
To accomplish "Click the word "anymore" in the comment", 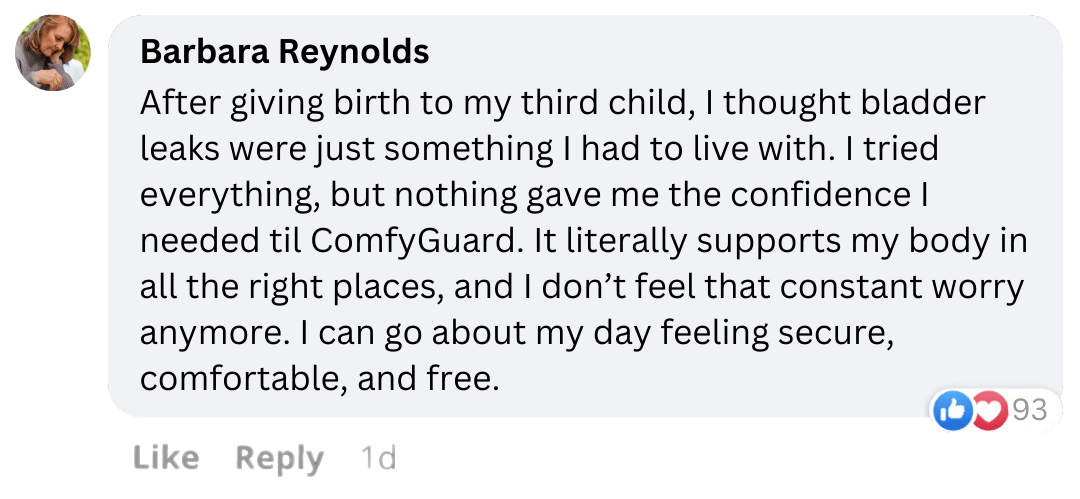I will pyautogui.click(x=213, y=333).
